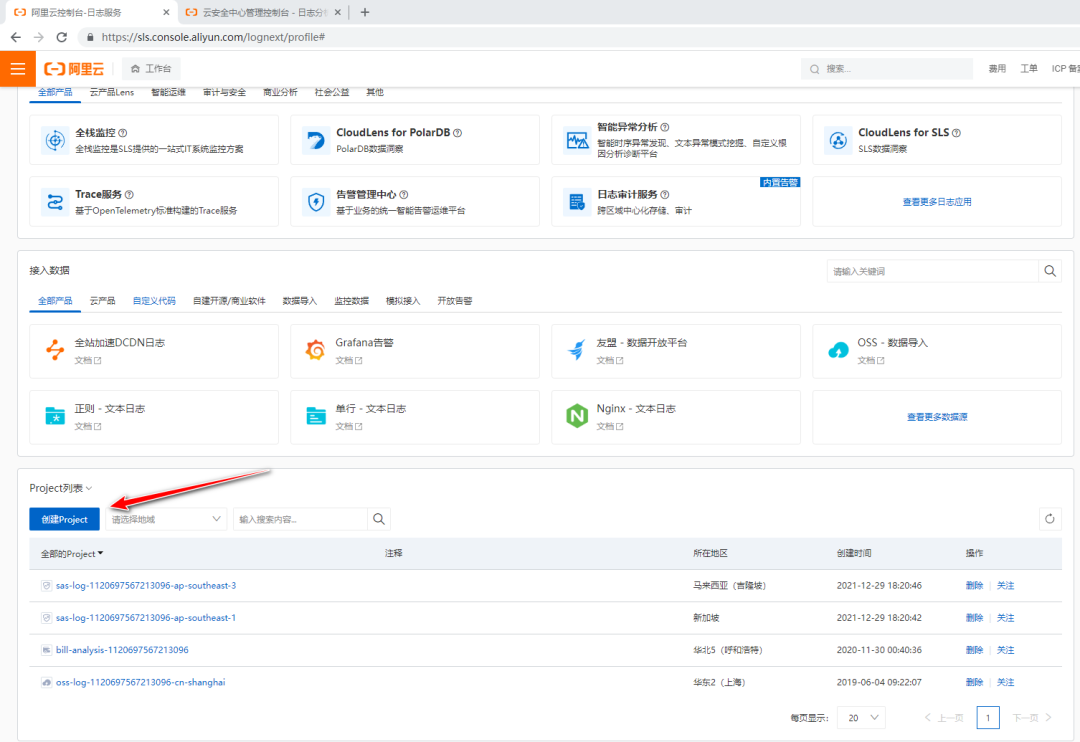Click the Grafana告警 icon

315,350
